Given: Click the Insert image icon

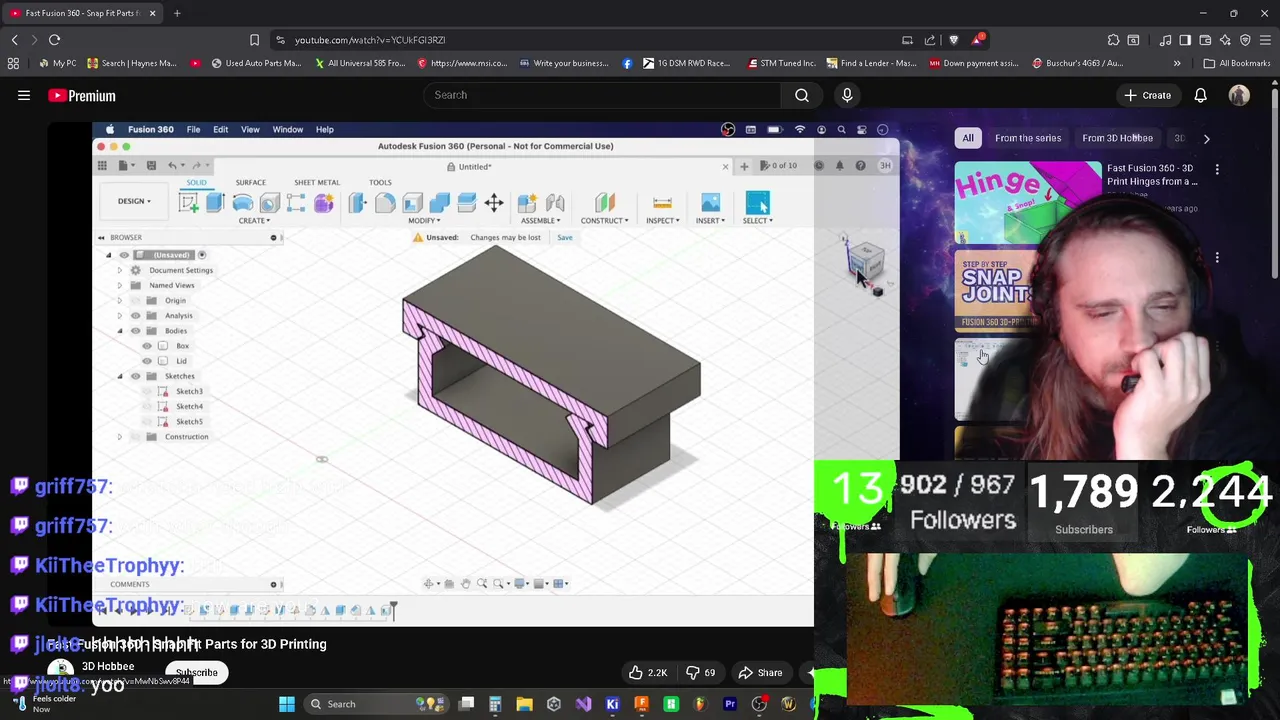Looking at the screenshot, I should pyautogui.click(x=710, y=203).
